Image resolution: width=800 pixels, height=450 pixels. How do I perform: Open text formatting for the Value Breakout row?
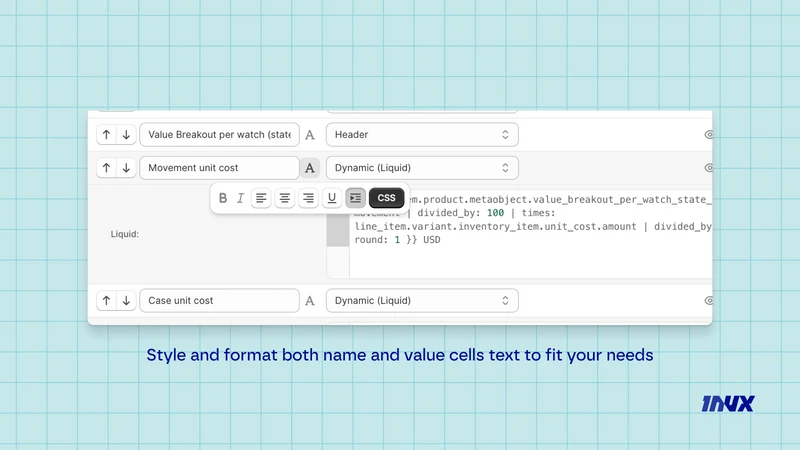coord(310,135)
